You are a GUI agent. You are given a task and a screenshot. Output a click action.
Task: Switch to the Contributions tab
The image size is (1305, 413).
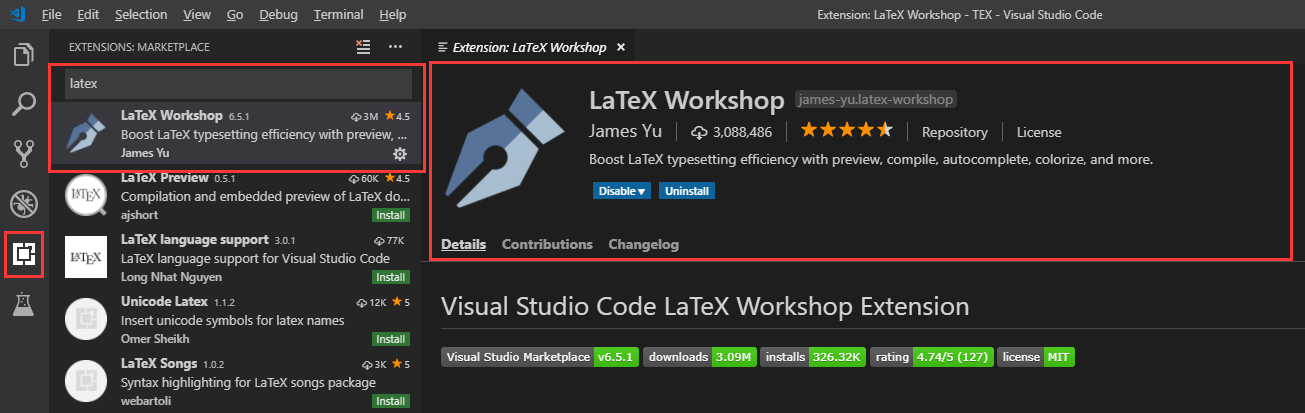coord(547,244)
